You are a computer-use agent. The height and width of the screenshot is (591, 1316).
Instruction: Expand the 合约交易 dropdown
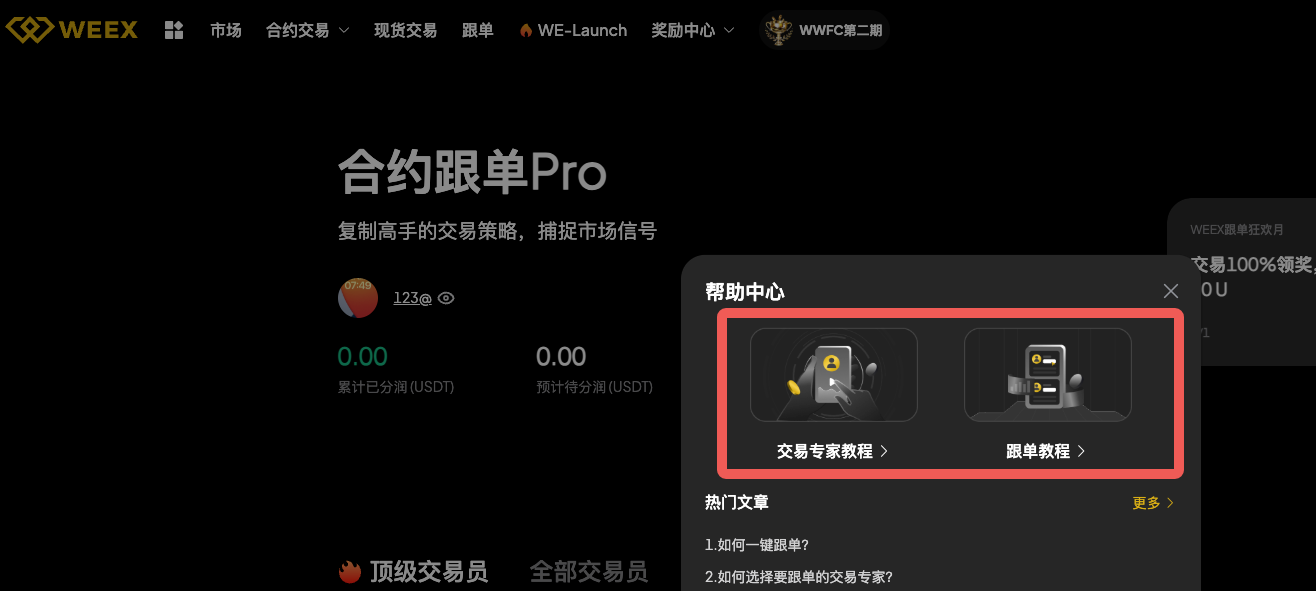308,31
